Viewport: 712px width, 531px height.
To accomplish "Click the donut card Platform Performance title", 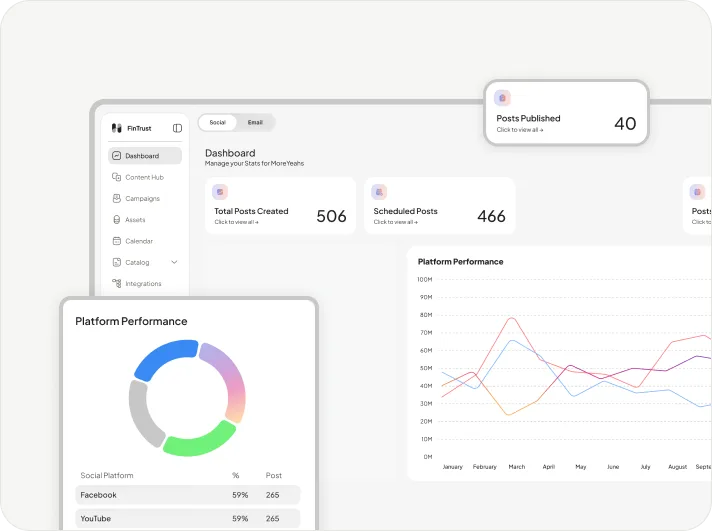I will pyautogui.click(x=131, y=321).
